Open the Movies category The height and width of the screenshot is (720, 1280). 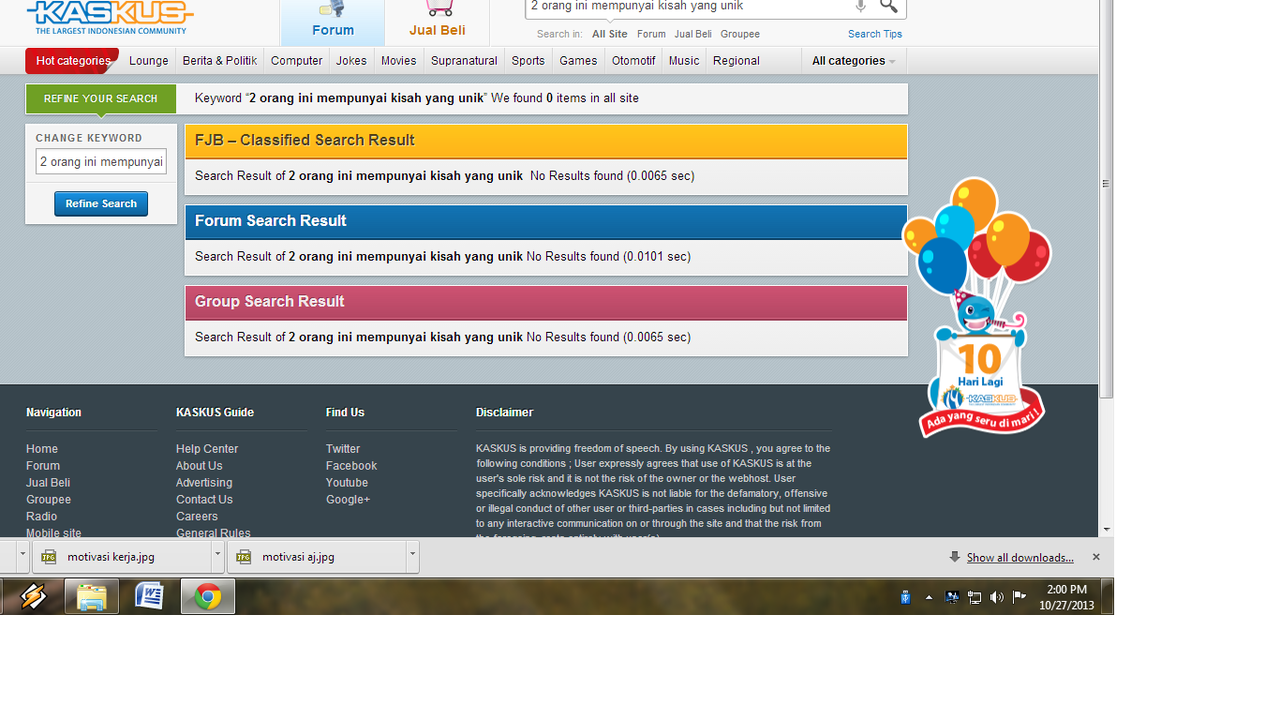pyautogui.click(x=398, y=61)
